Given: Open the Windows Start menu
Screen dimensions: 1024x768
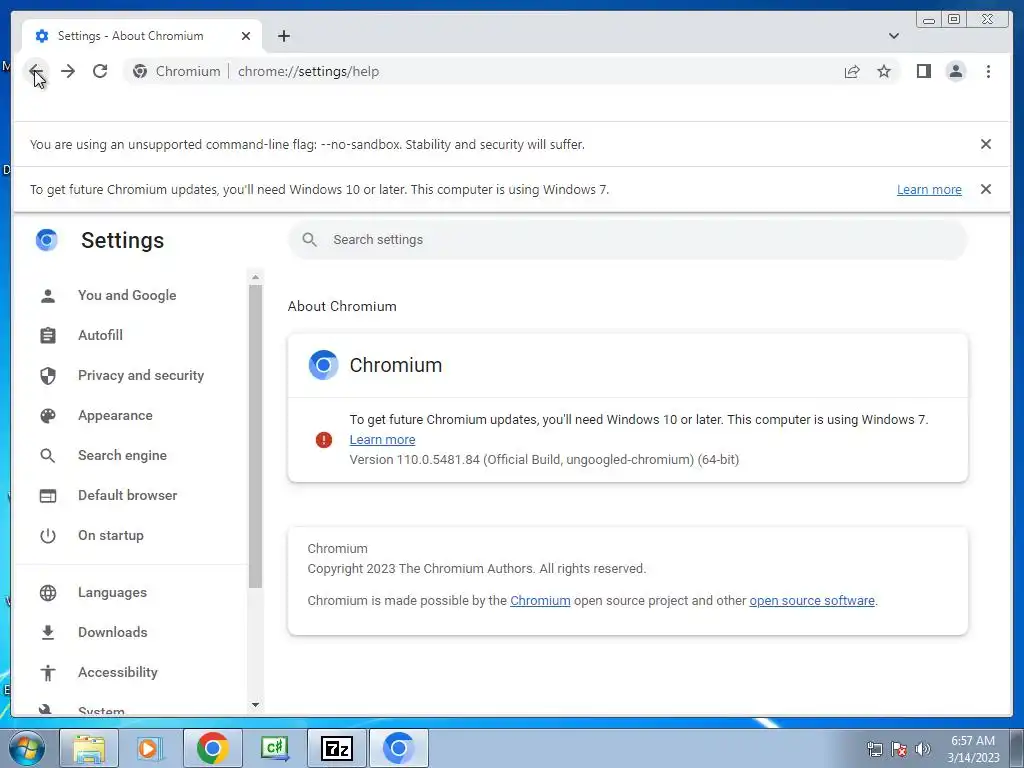Looking at the screenshot, I should pos(27,748).
